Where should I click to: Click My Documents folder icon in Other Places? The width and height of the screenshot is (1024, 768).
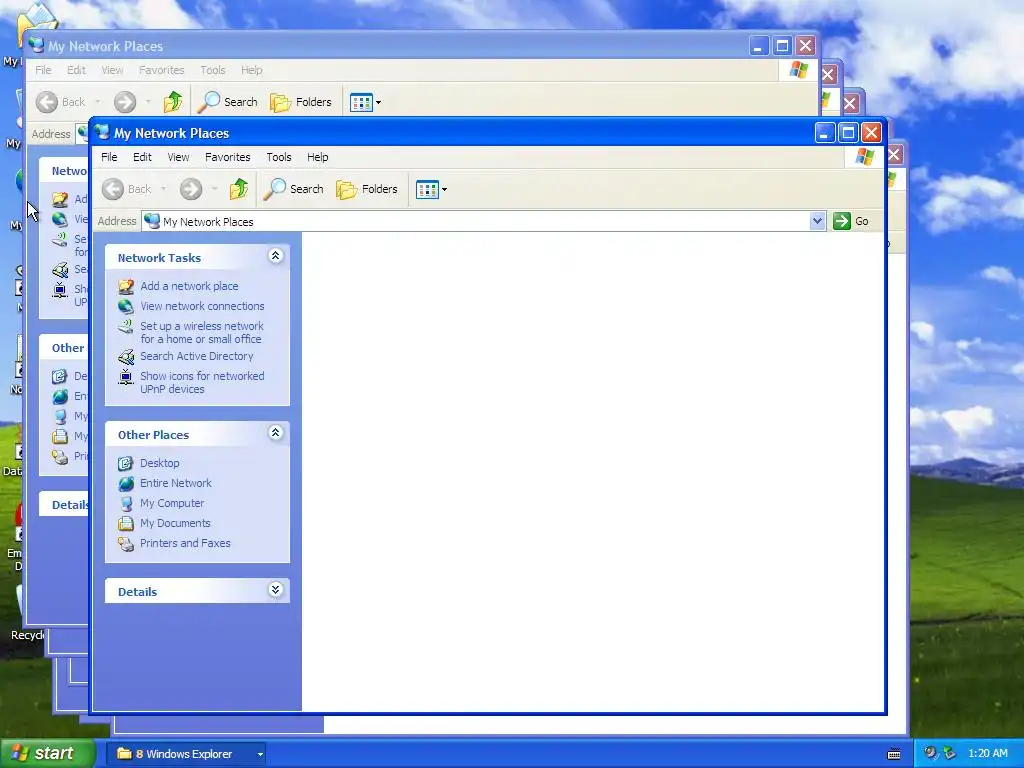125,524
